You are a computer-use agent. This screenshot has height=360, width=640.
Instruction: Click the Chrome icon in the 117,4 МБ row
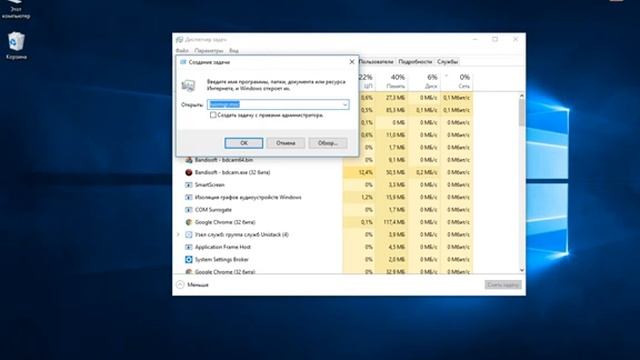click(189, 222)
